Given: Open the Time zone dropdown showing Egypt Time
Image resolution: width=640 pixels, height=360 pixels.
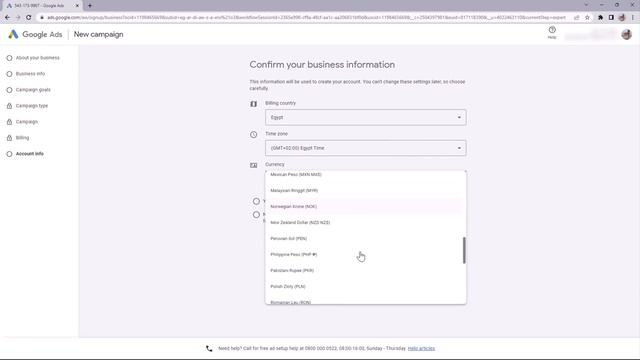Looking at the screenshot, I should pyautogui.click(x=365, y=148).
